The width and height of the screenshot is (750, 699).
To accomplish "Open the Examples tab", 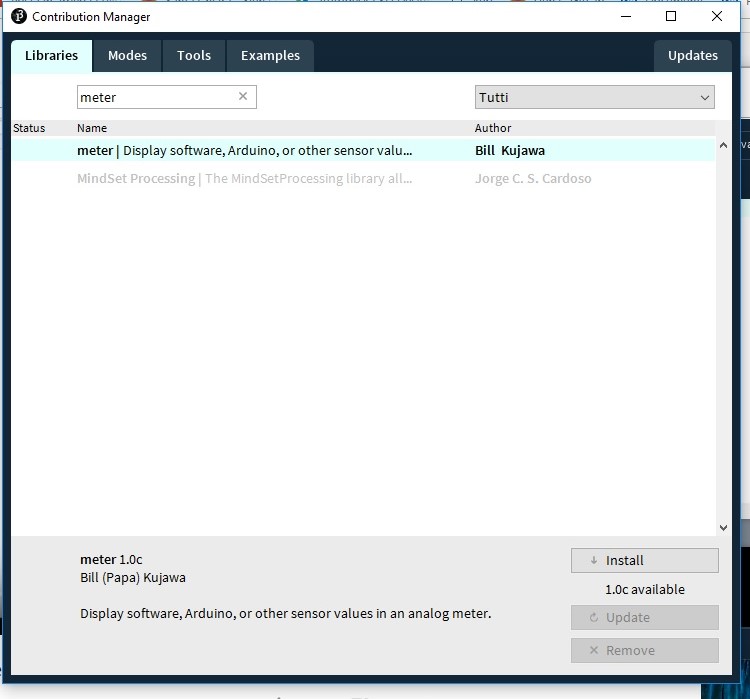I will click(270, 56).
